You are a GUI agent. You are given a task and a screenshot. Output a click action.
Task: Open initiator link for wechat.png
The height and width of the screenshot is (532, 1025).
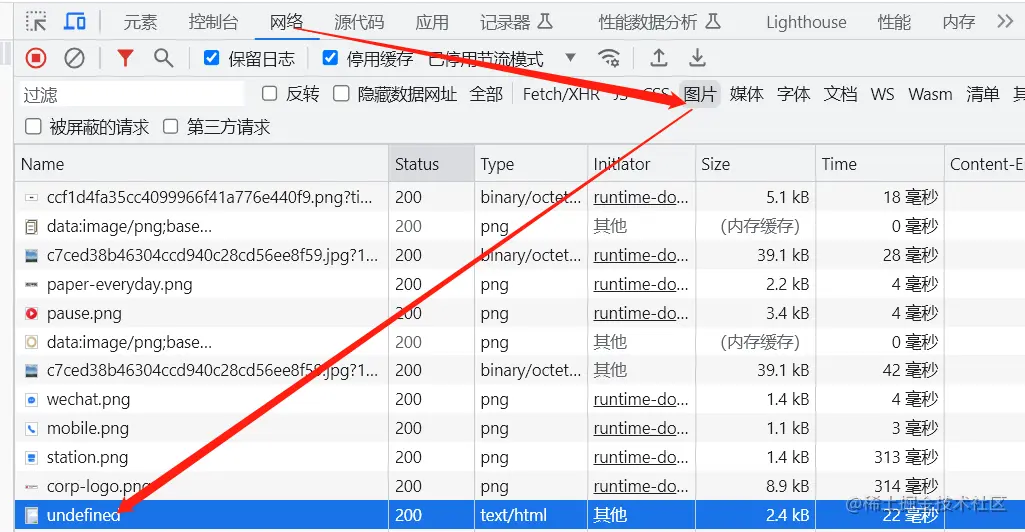pyautogui.click(x=641, y=399)
